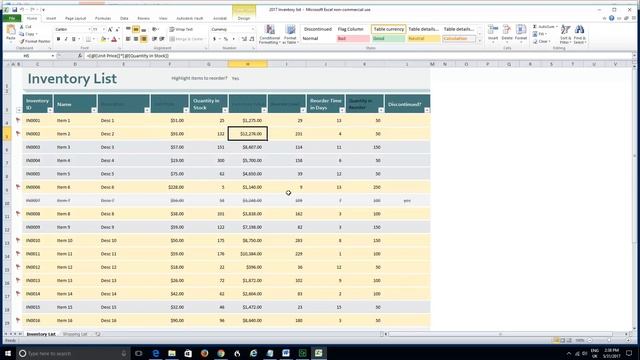The height and width of the screenshot is (360, 640).
Task: Open the Currency number format dropdown
Action: pyautogui.click(x=253, y=29)
